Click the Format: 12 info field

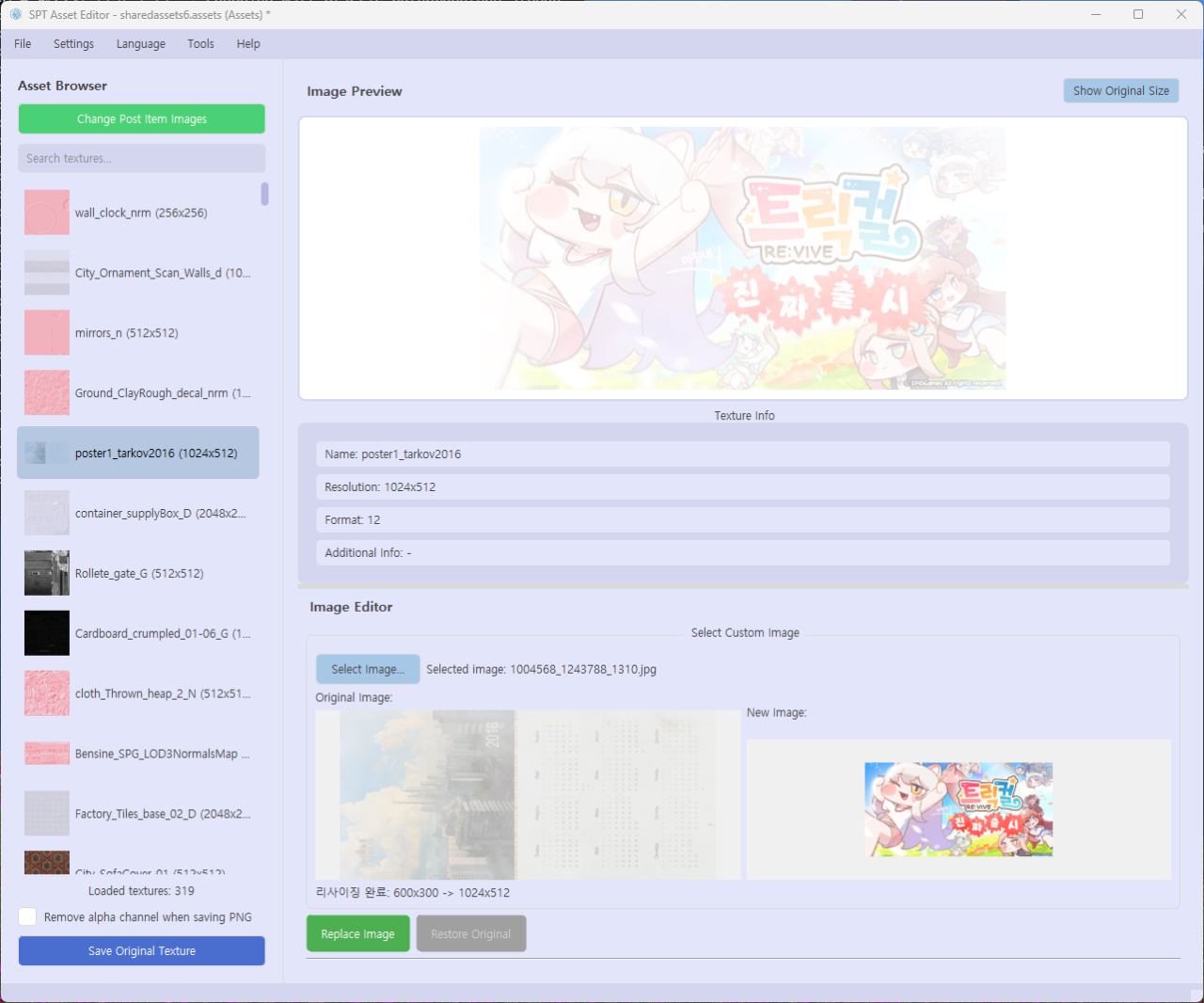(743, 520)
